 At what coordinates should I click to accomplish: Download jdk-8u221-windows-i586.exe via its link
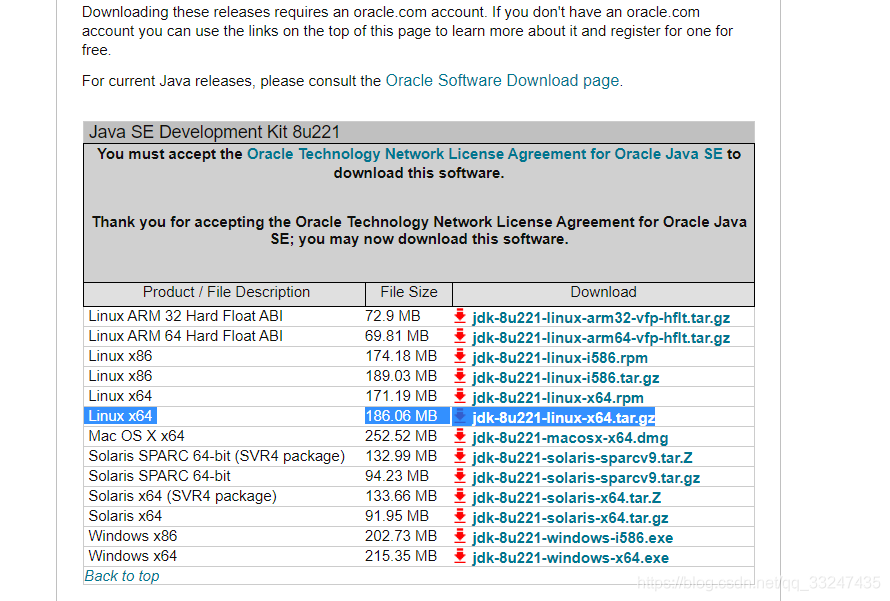pyautogui.click(x=572, y=538)
